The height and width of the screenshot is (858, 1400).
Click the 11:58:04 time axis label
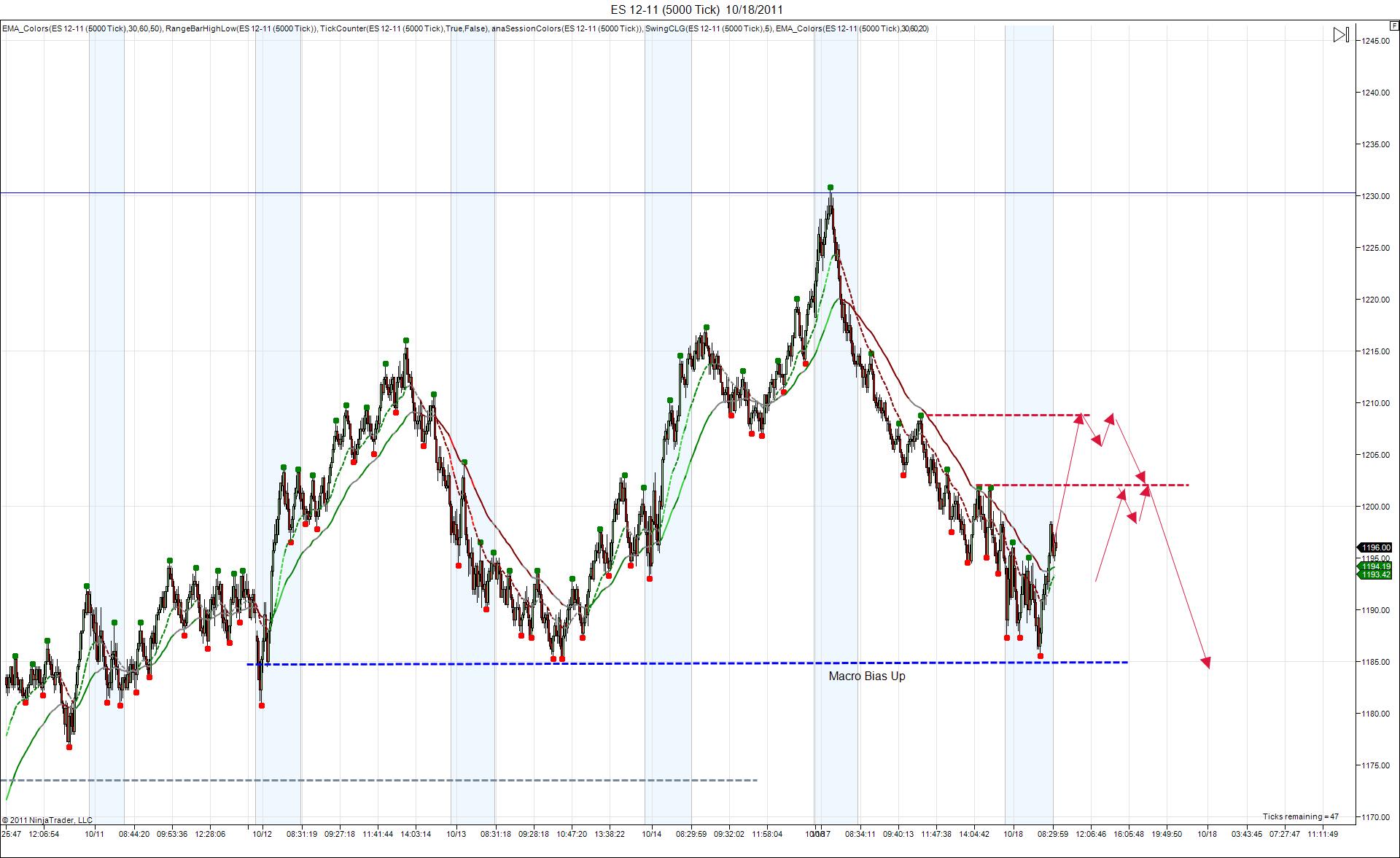click(767, 834)
